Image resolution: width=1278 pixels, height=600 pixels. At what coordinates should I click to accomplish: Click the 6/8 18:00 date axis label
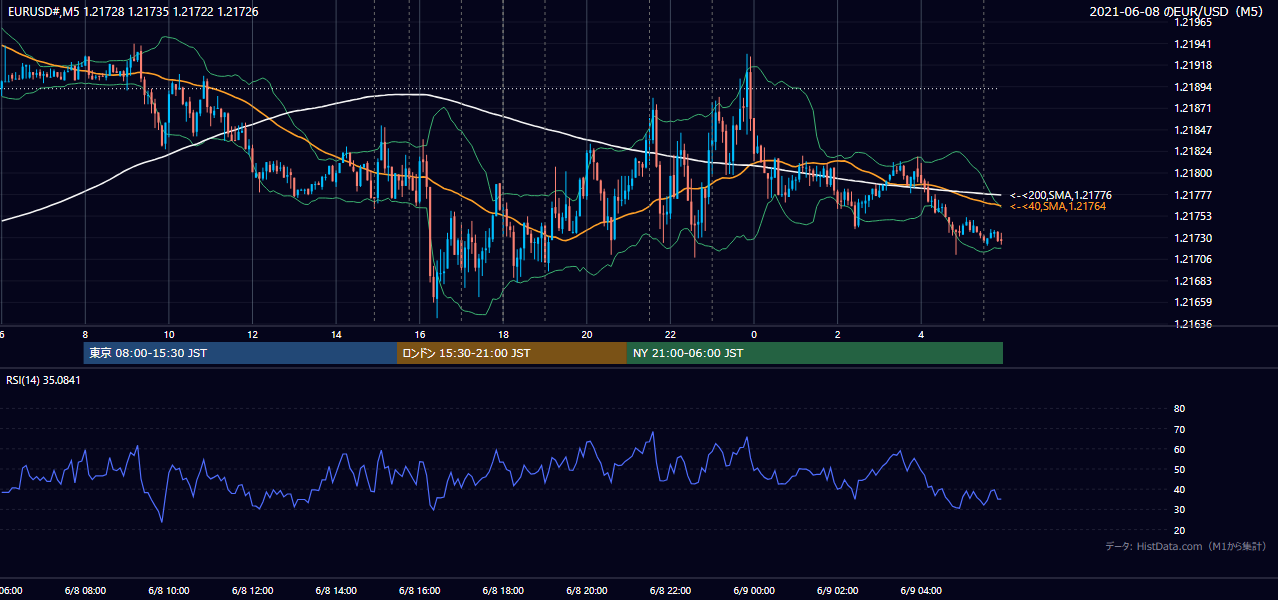(x=503, y=591)
